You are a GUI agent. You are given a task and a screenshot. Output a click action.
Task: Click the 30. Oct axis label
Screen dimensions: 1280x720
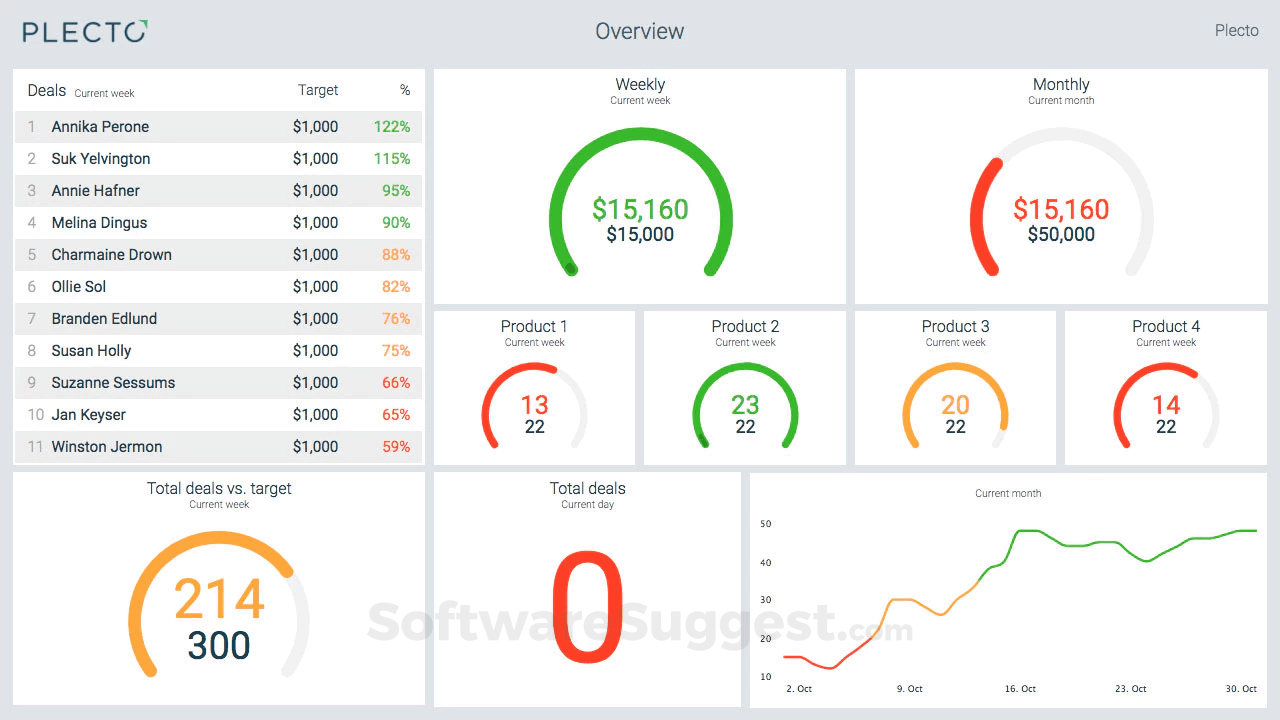coord(1240,689)
